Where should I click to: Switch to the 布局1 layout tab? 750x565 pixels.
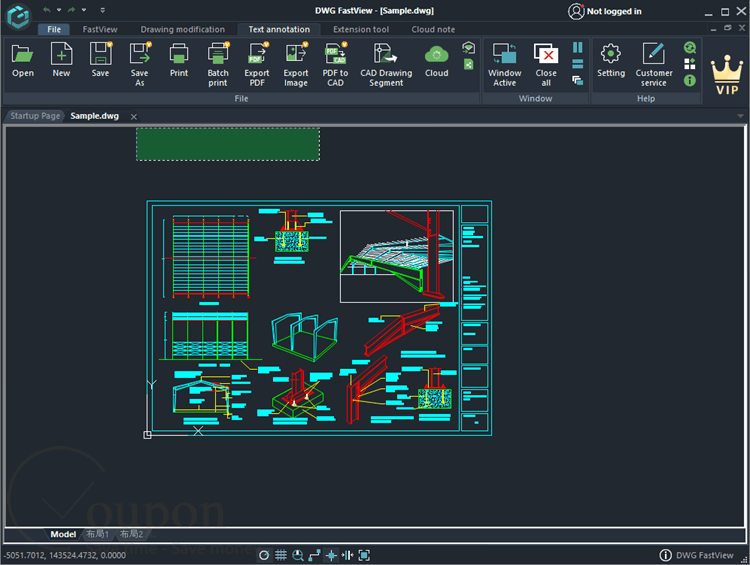coord(98,534)
